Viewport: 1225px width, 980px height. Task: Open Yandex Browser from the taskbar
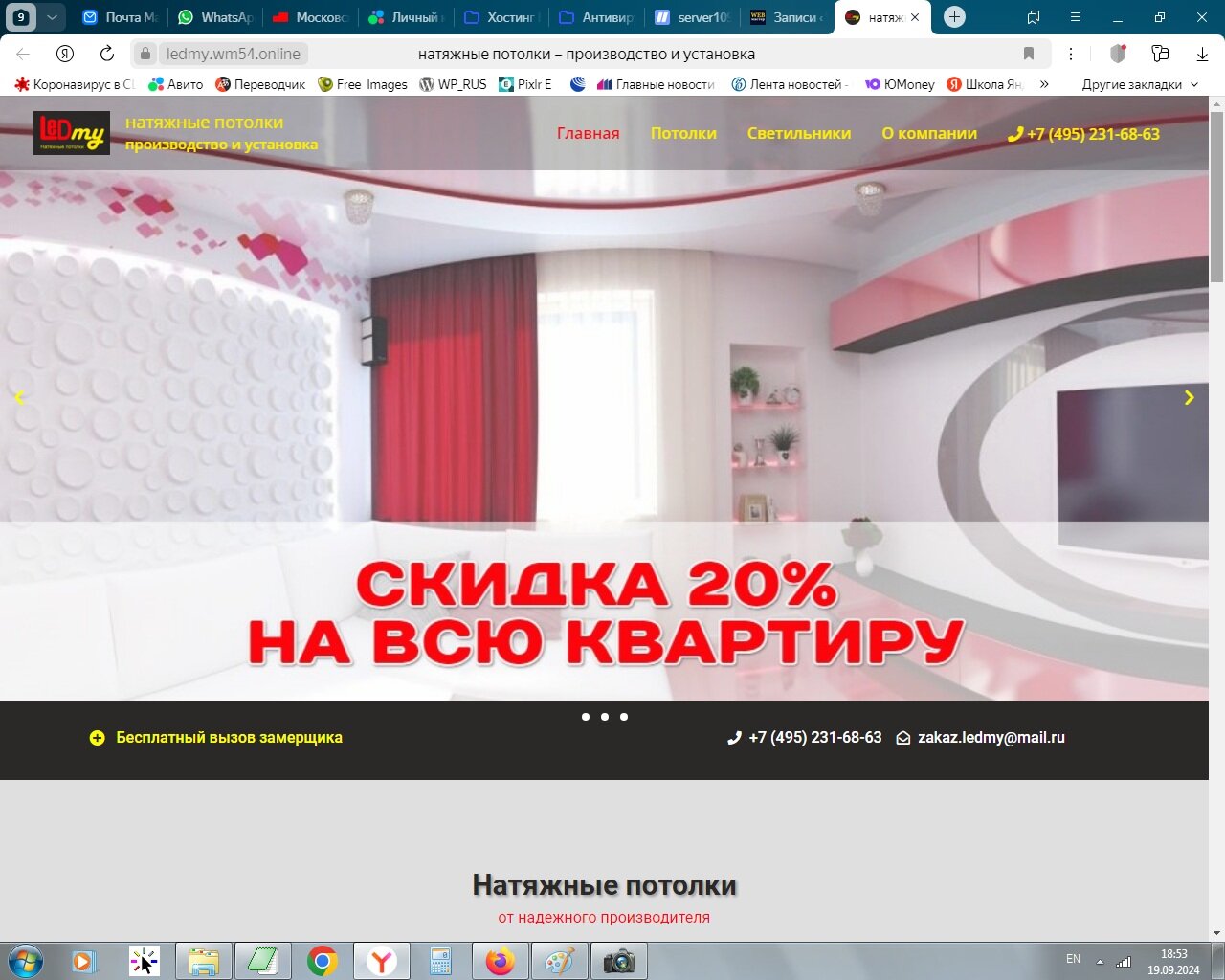tap(382, 961)
